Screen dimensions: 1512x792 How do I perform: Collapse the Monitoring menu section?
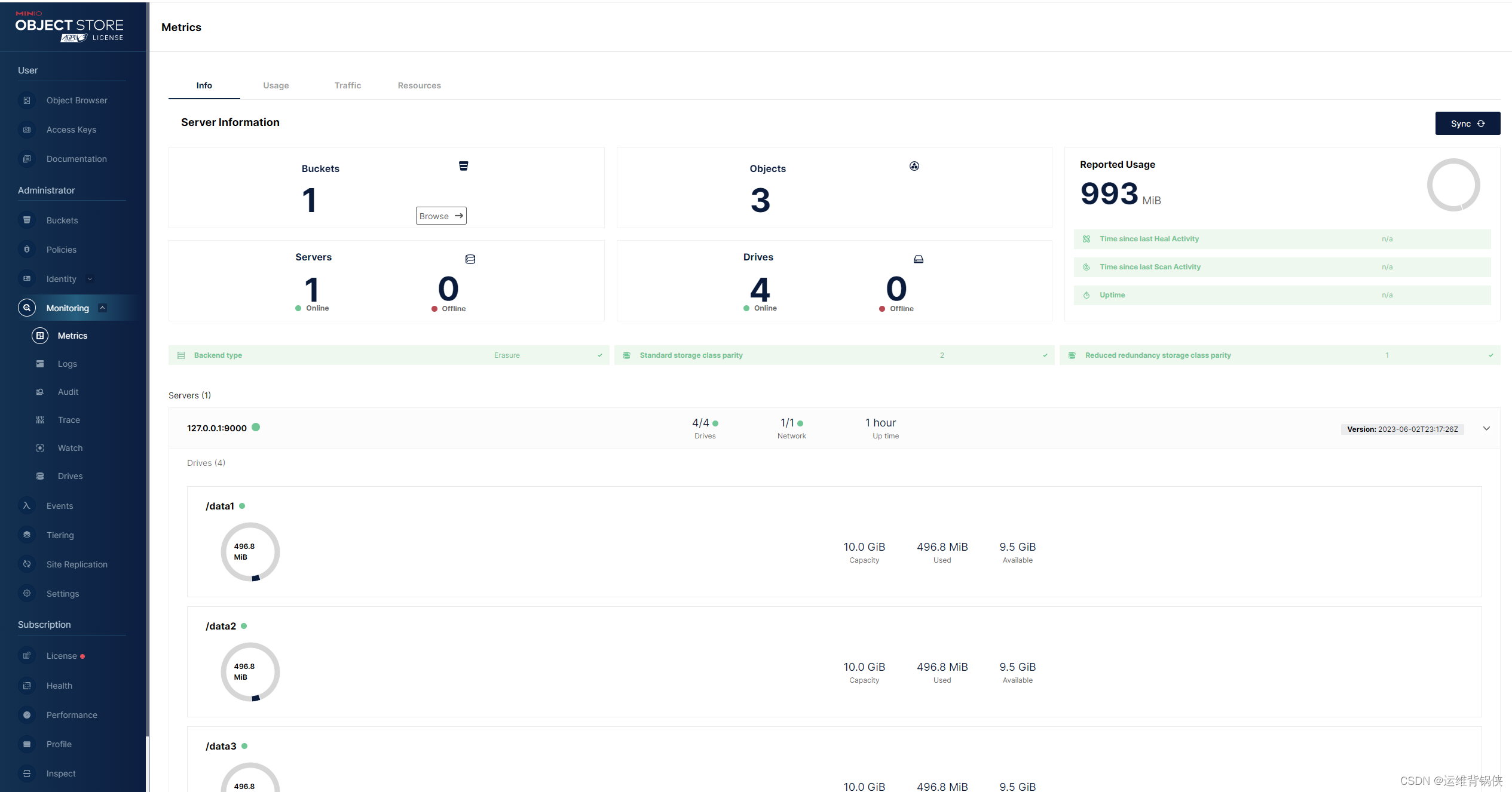tap(102, 308)
